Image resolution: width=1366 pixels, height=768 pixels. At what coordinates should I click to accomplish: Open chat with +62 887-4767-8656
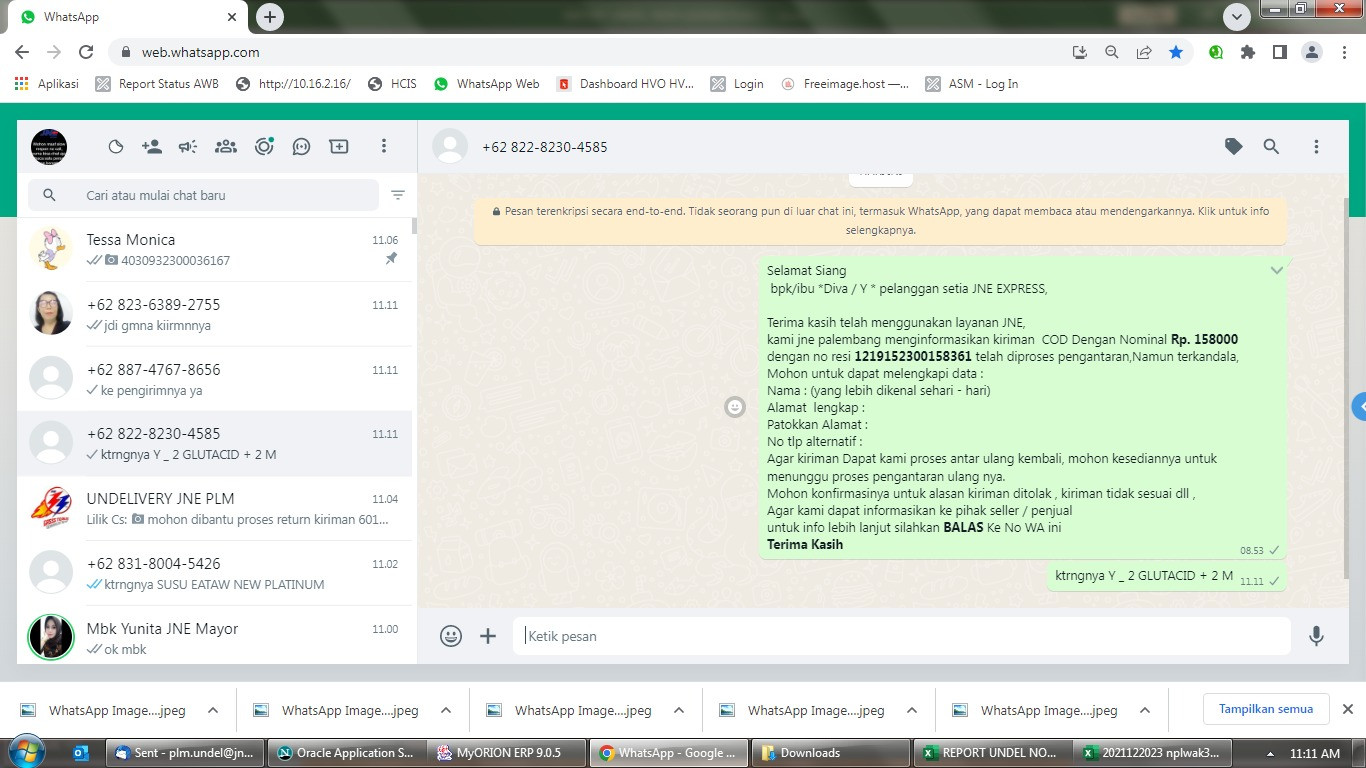pyautogui.click(x=215, y=379)
